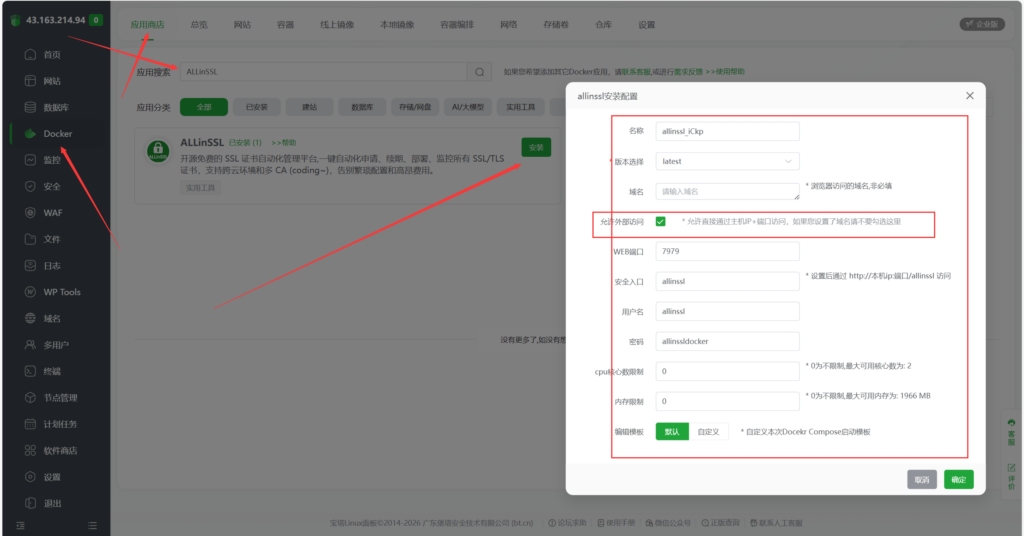Click the 联系人工客服 footer link
1024x536 pixels.
click(x=776, y=523)
